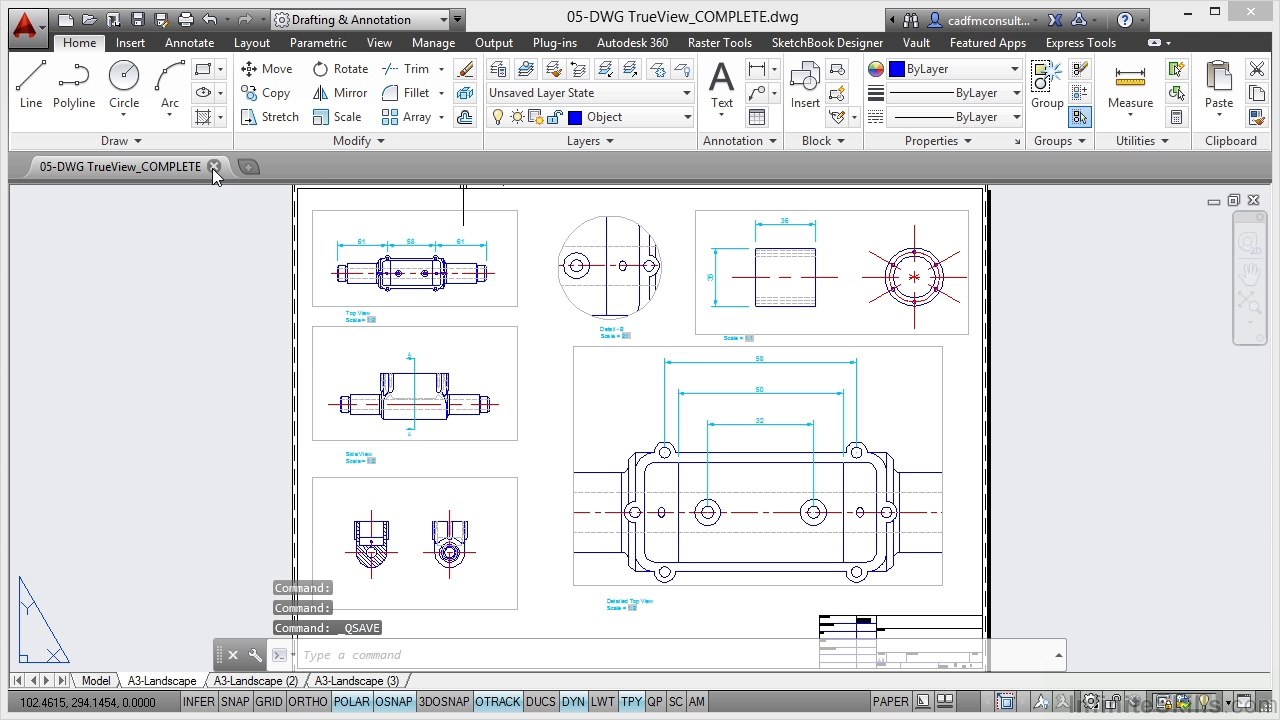Toggle DUCS in status bar
The height and width of the screenshot is (720, 1280).
(x=540, y=702)
